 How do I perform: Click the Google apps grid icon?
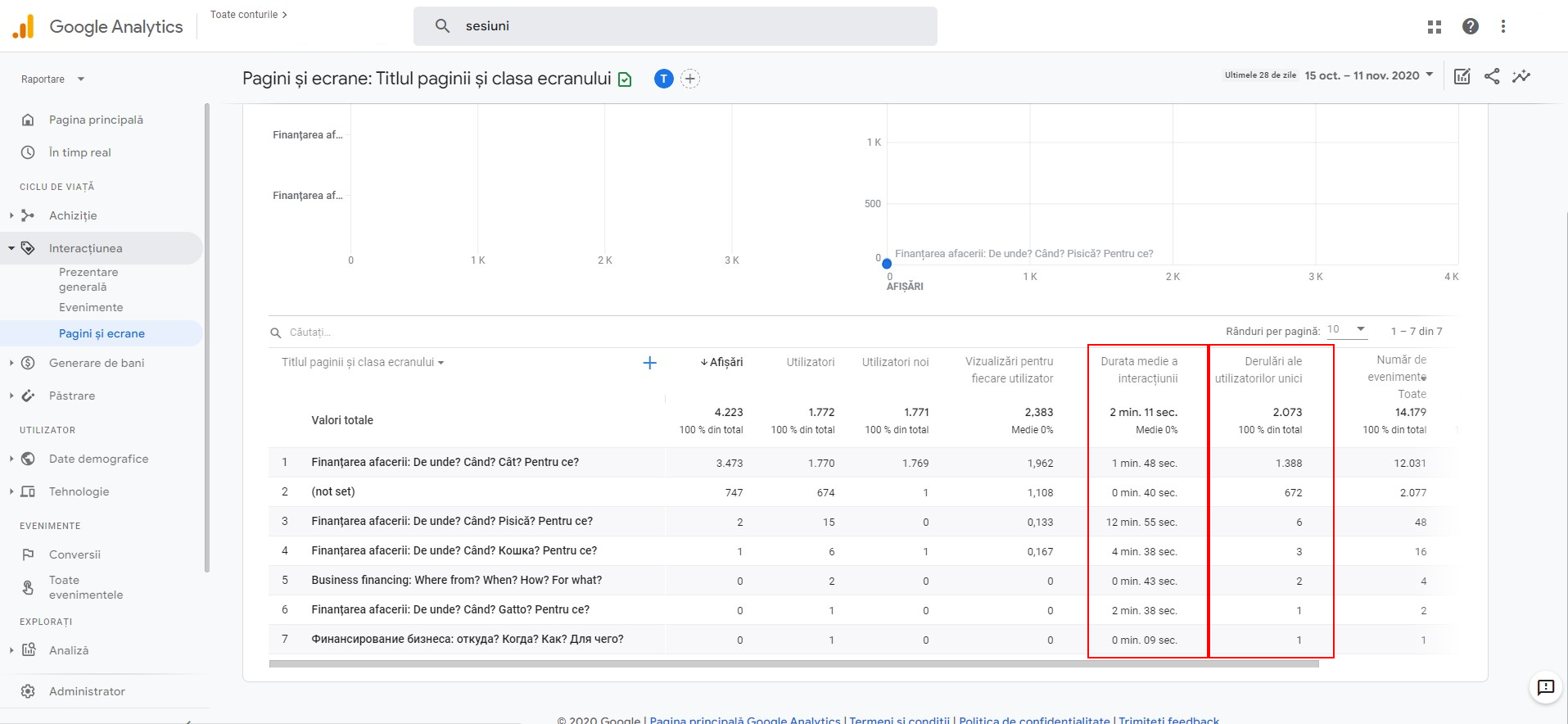(x=1435, y=27)
